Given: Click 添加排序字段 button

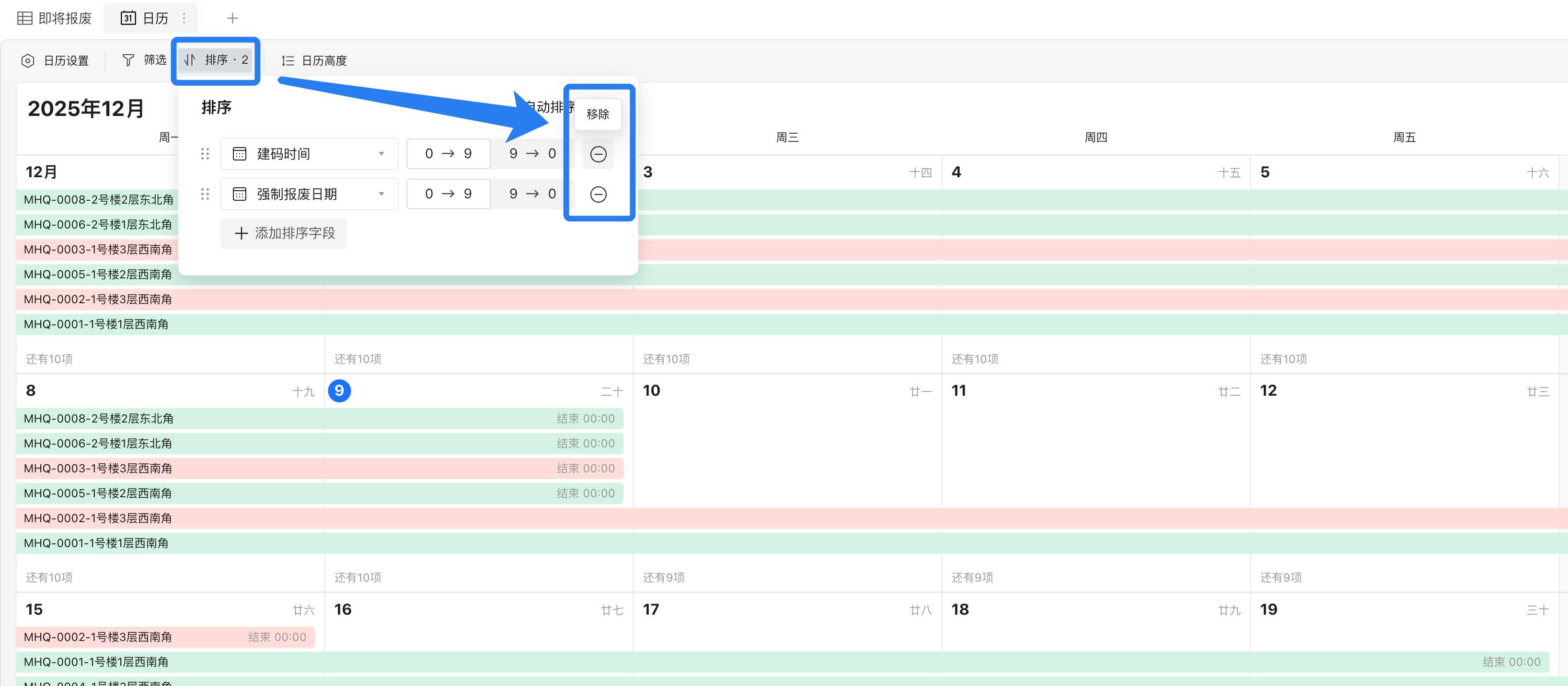Looking at the screenshot, I should pyautogui.click(x=284, y=233).
